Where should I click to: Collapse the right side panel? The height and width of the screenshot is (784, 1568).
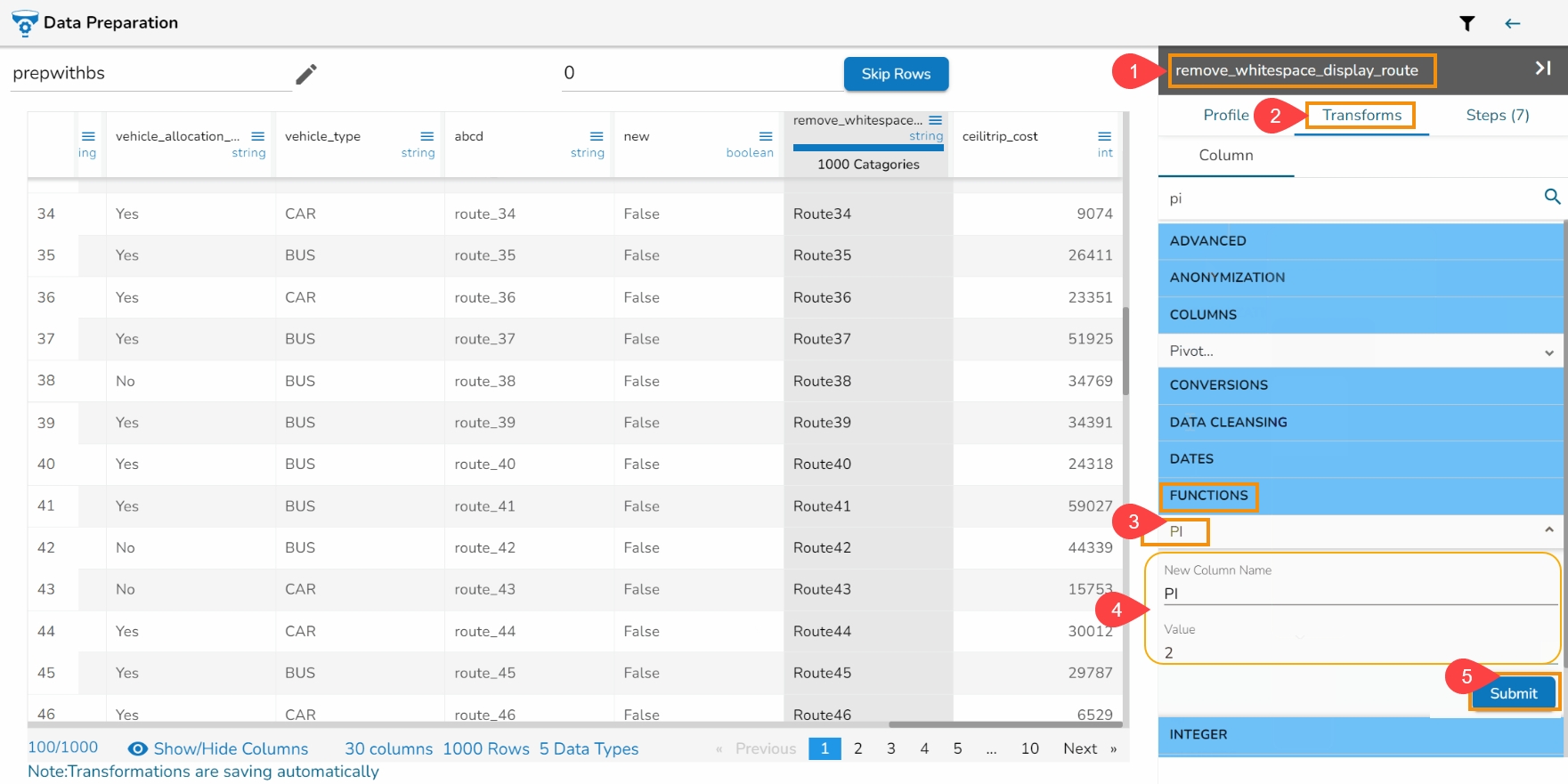pyautogui.click(x=1542, y=69)
